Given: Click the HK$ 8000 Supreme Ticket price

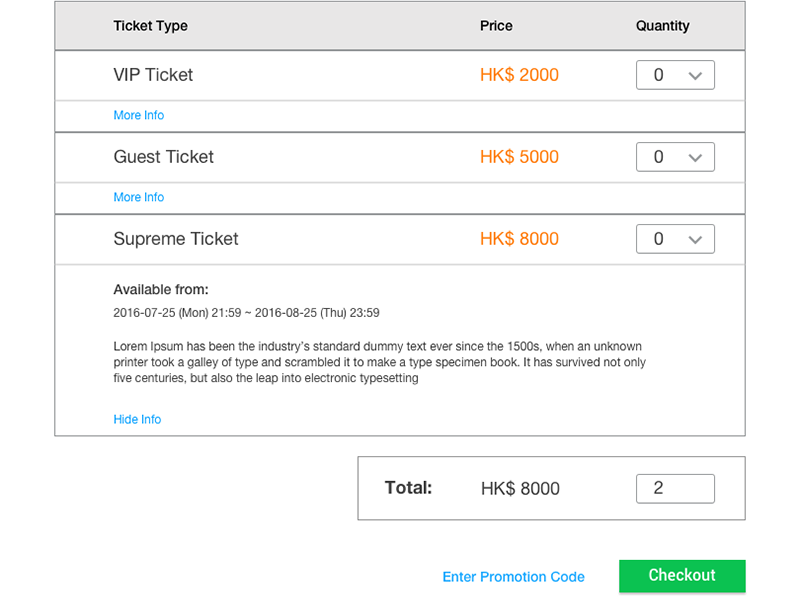Looking at the screenshot, I should tap(519, 239).
